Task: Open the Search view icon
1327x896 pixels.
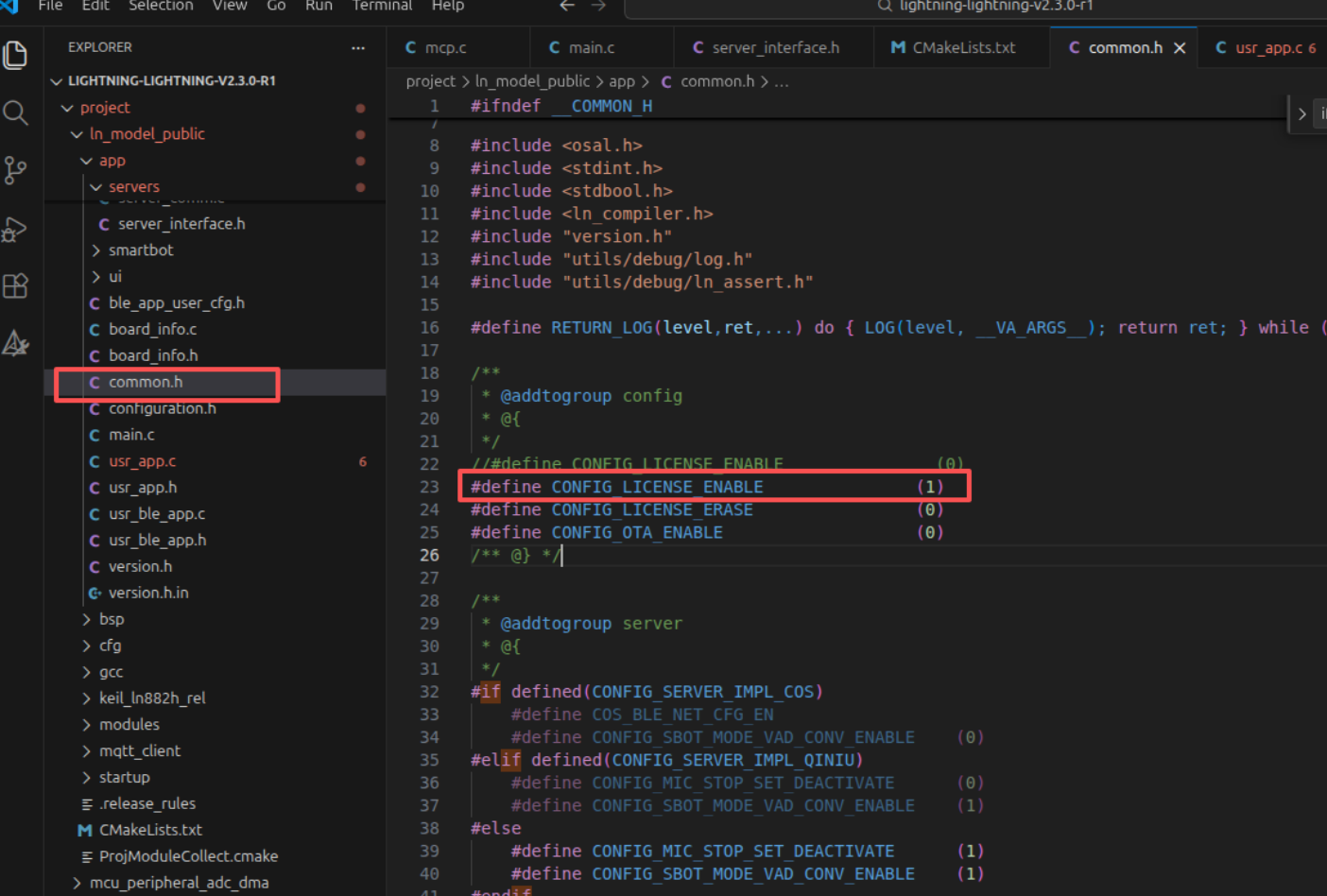Action: point(15,113)
